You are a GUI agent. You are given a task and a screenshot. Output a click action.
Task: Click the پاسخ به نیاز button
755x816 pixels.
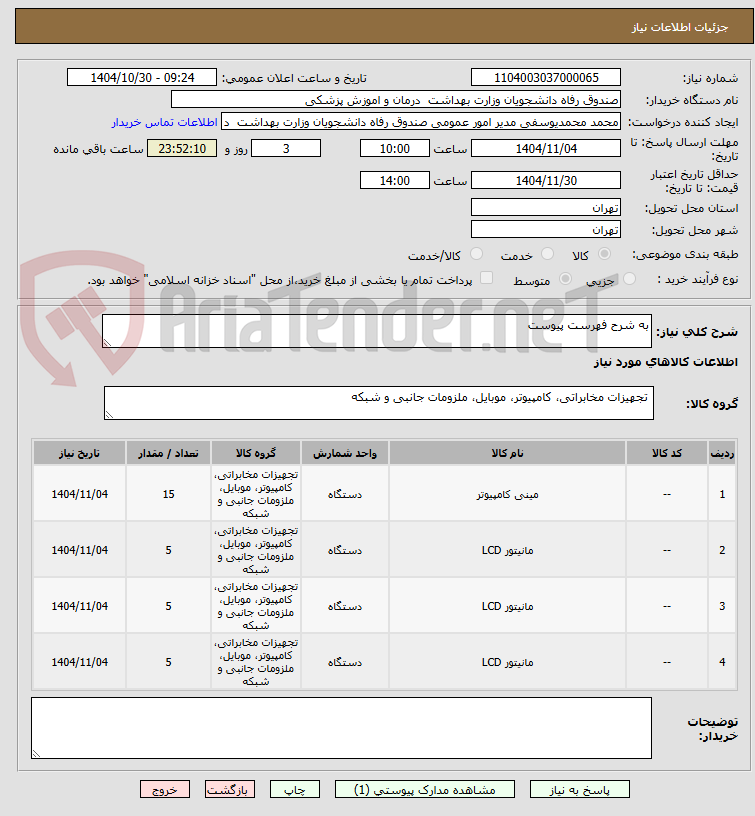580,789
